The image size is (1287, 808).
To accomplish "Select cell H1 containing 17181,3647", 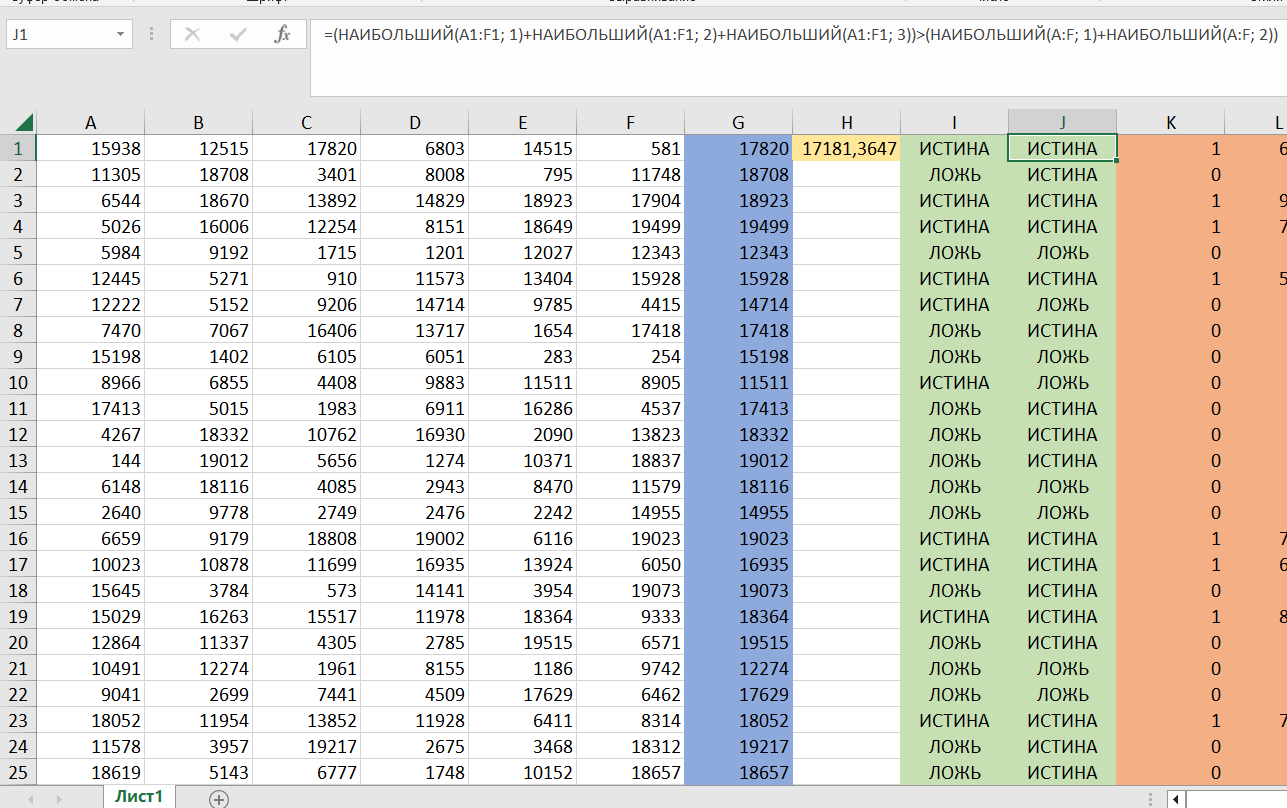I will (846, 149).
